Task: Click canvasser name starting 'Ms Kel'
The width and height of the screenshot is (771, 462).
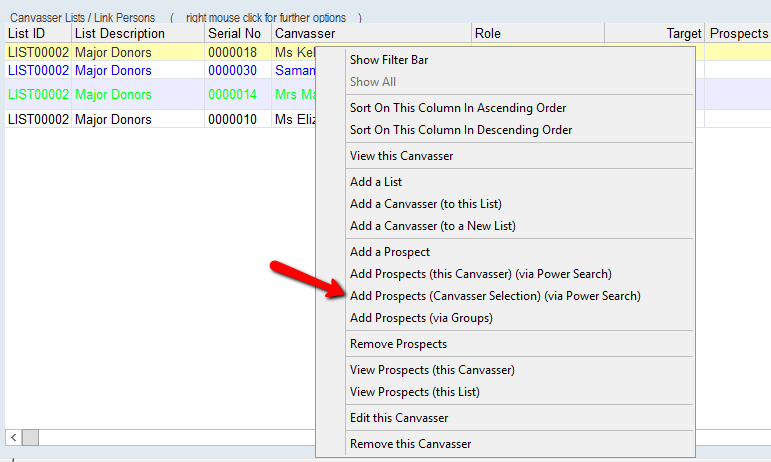Action: coord(295,53)
